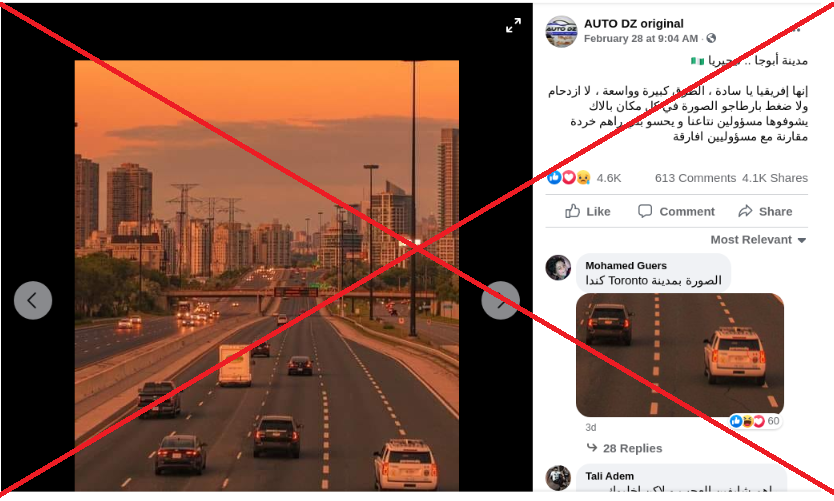Open the AUTO DZ original profile picture
834x501 pixels.
[x=561, y=31]
